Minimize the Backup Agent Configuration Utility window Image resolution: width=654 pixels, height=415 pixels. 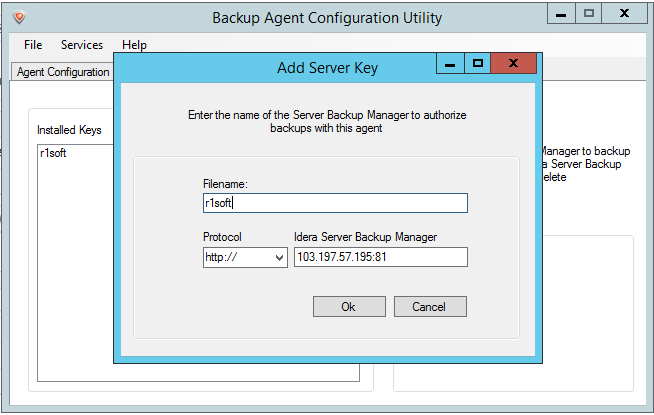(x=561, y=14)
